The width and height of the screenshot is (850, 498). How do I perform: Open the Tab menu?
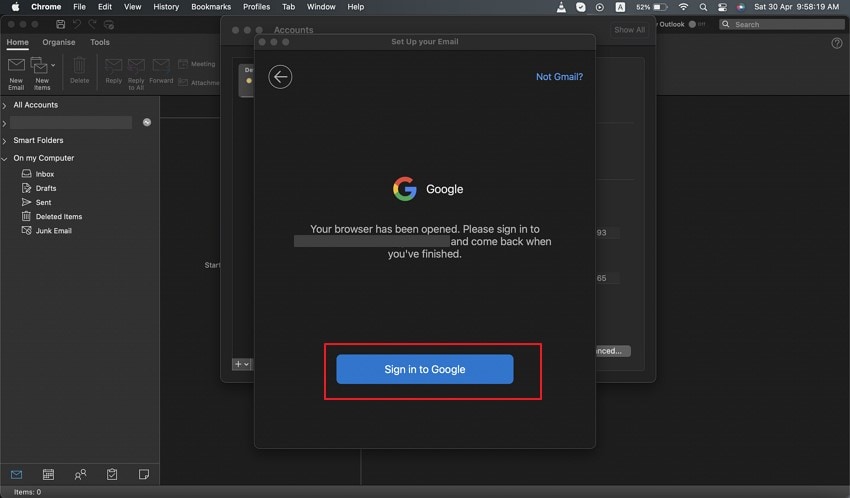click(288, 7)
